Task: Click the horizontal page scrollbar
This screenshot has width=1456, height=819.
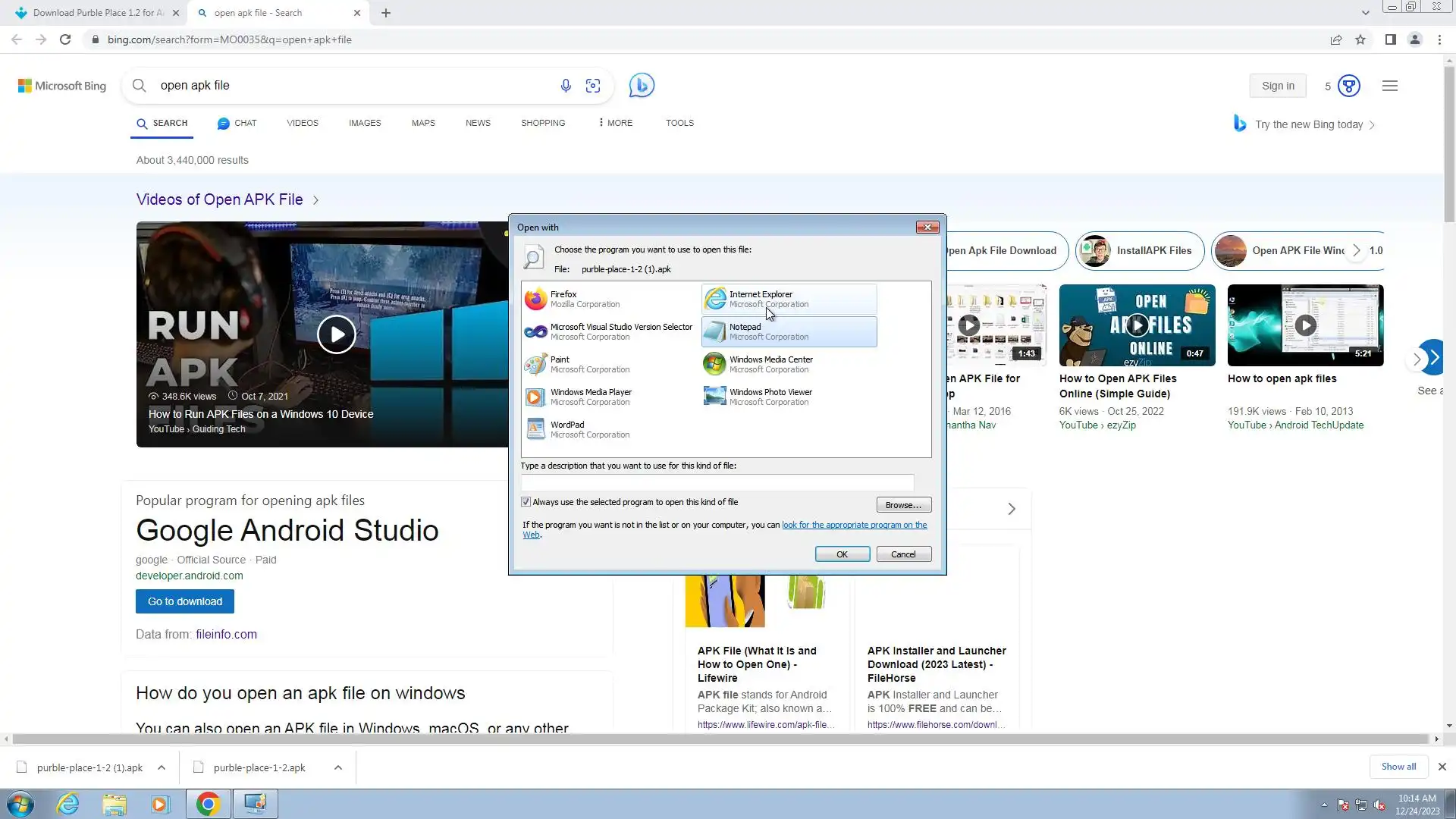Action: pos(720,739)
